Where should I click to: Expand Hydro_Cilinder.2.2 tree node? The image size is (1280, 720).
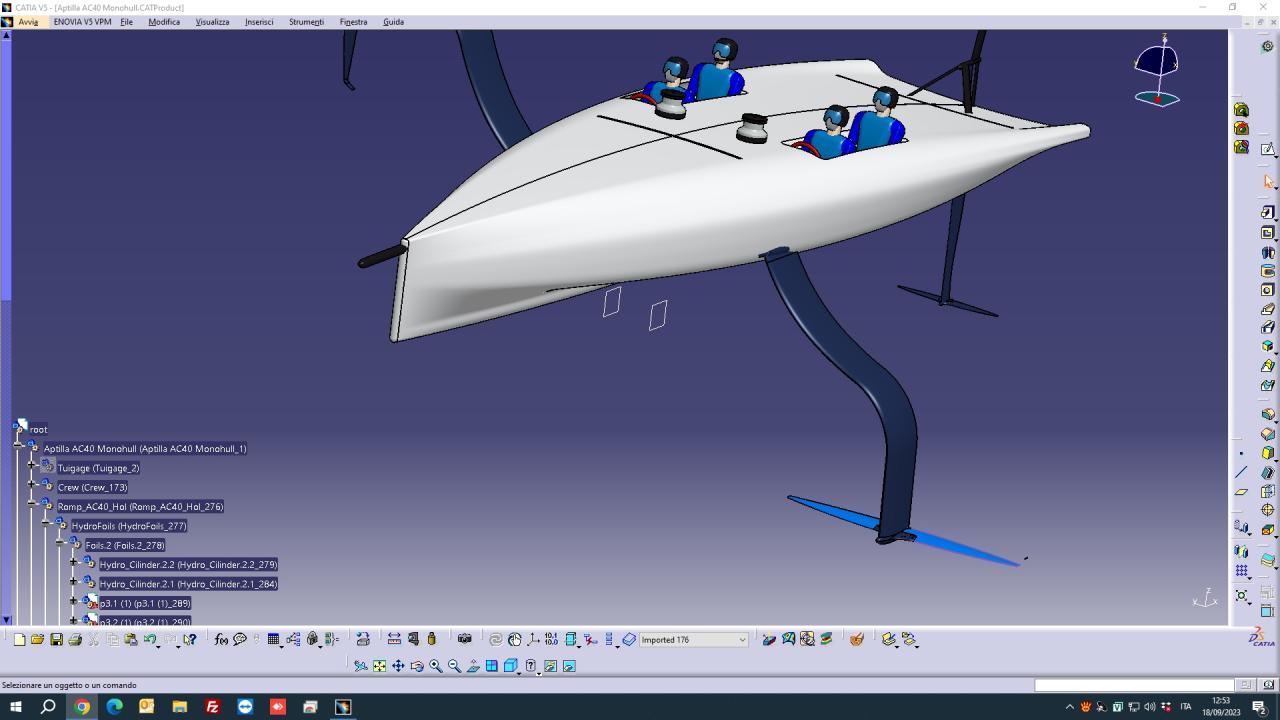tap(74, 564)
